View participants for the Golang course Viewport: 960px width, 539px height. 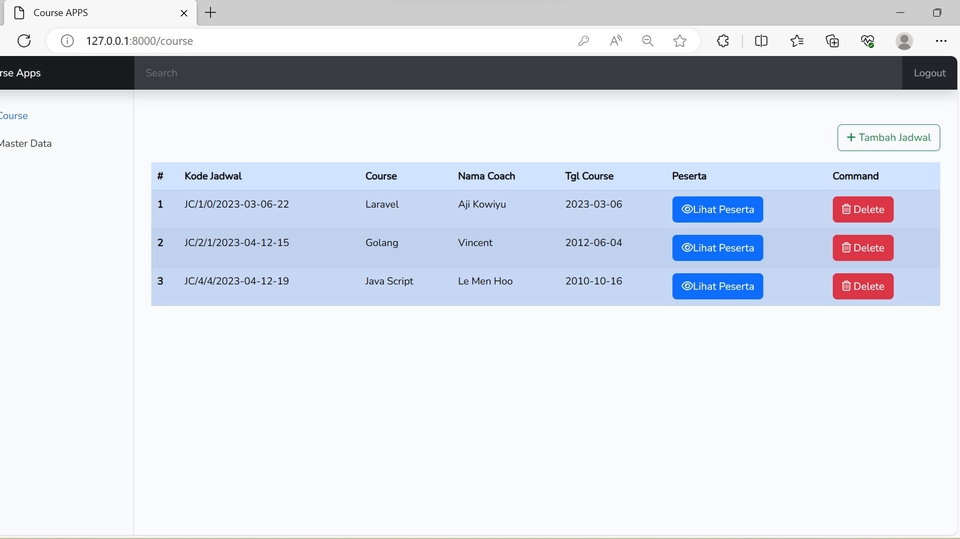click(718, 248)
